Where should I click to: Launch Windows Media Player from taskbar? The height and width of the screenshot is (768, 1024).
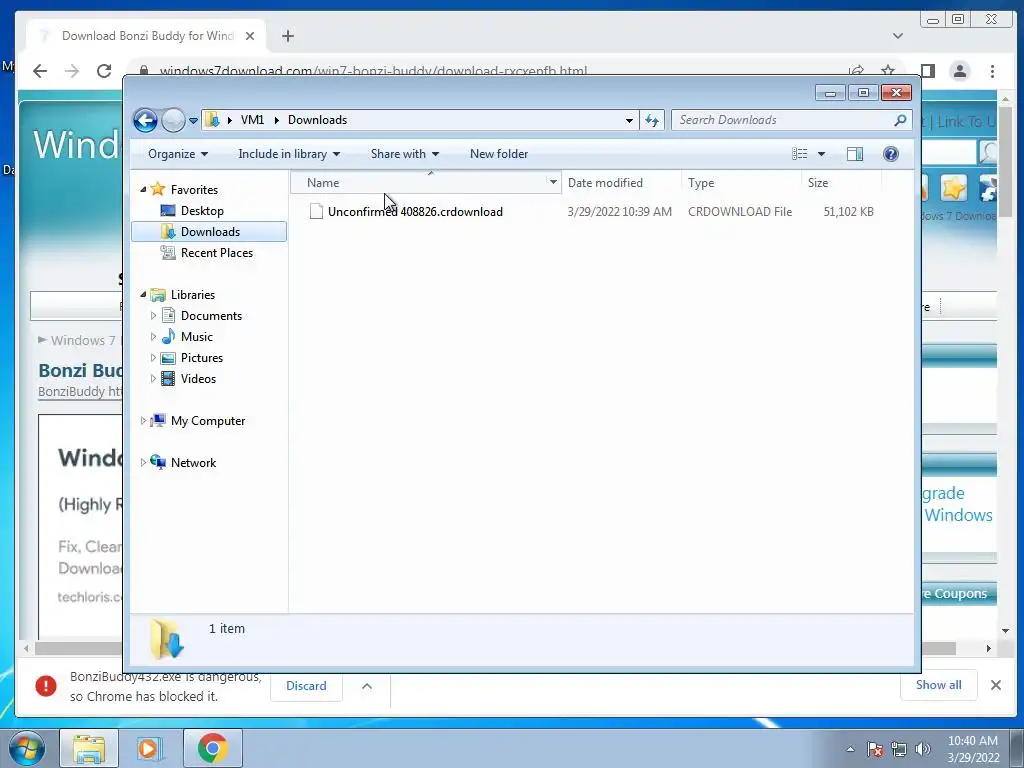(148, 748)
